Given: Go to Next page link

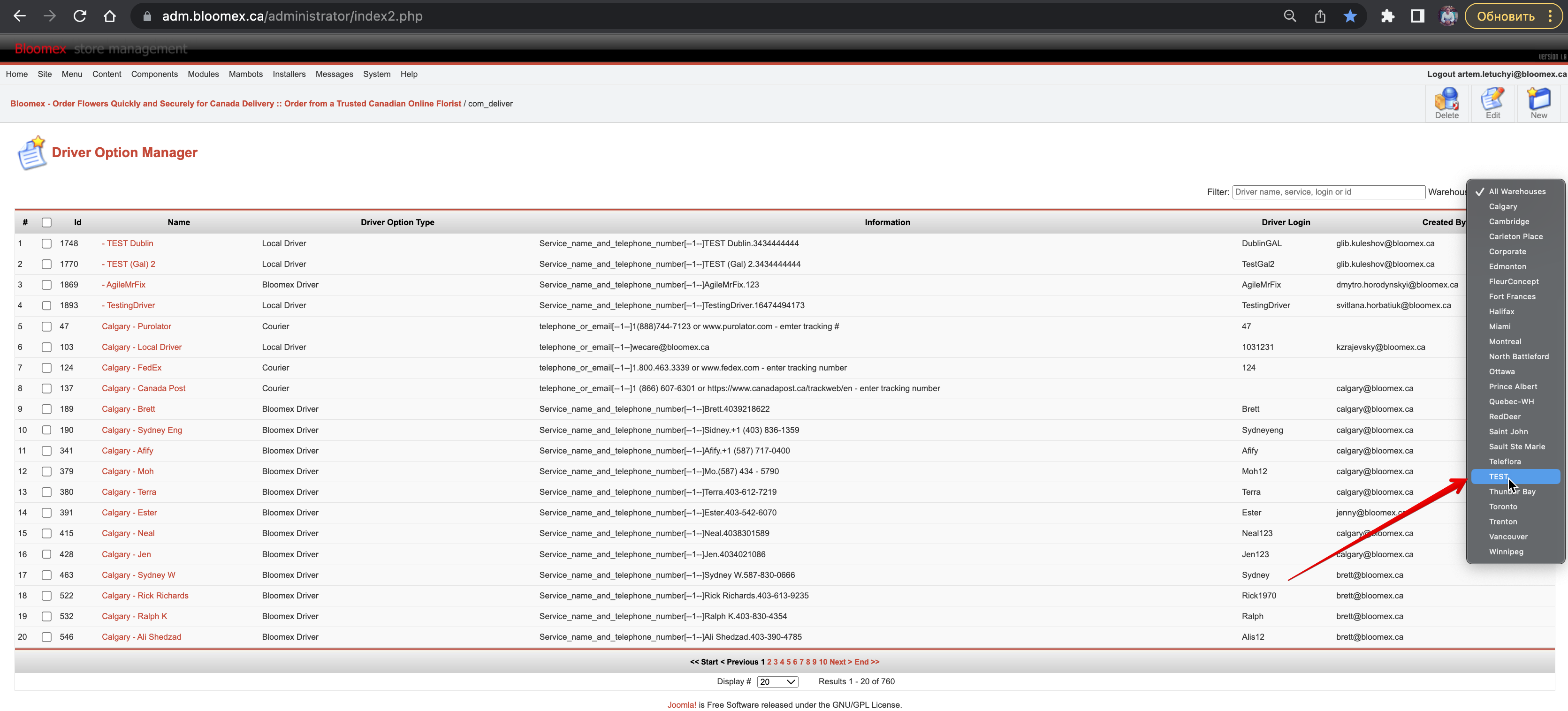Looking at the screenshot, I should 841,662.
